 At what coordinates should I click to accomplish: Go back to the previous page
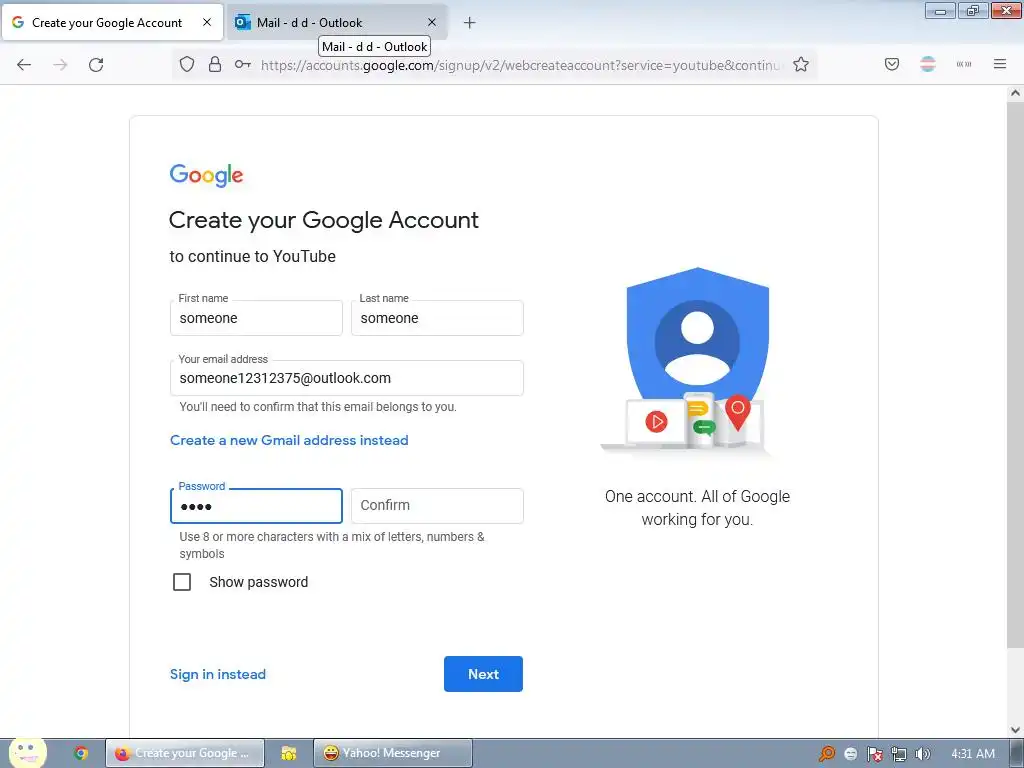[x=24, y=65]
